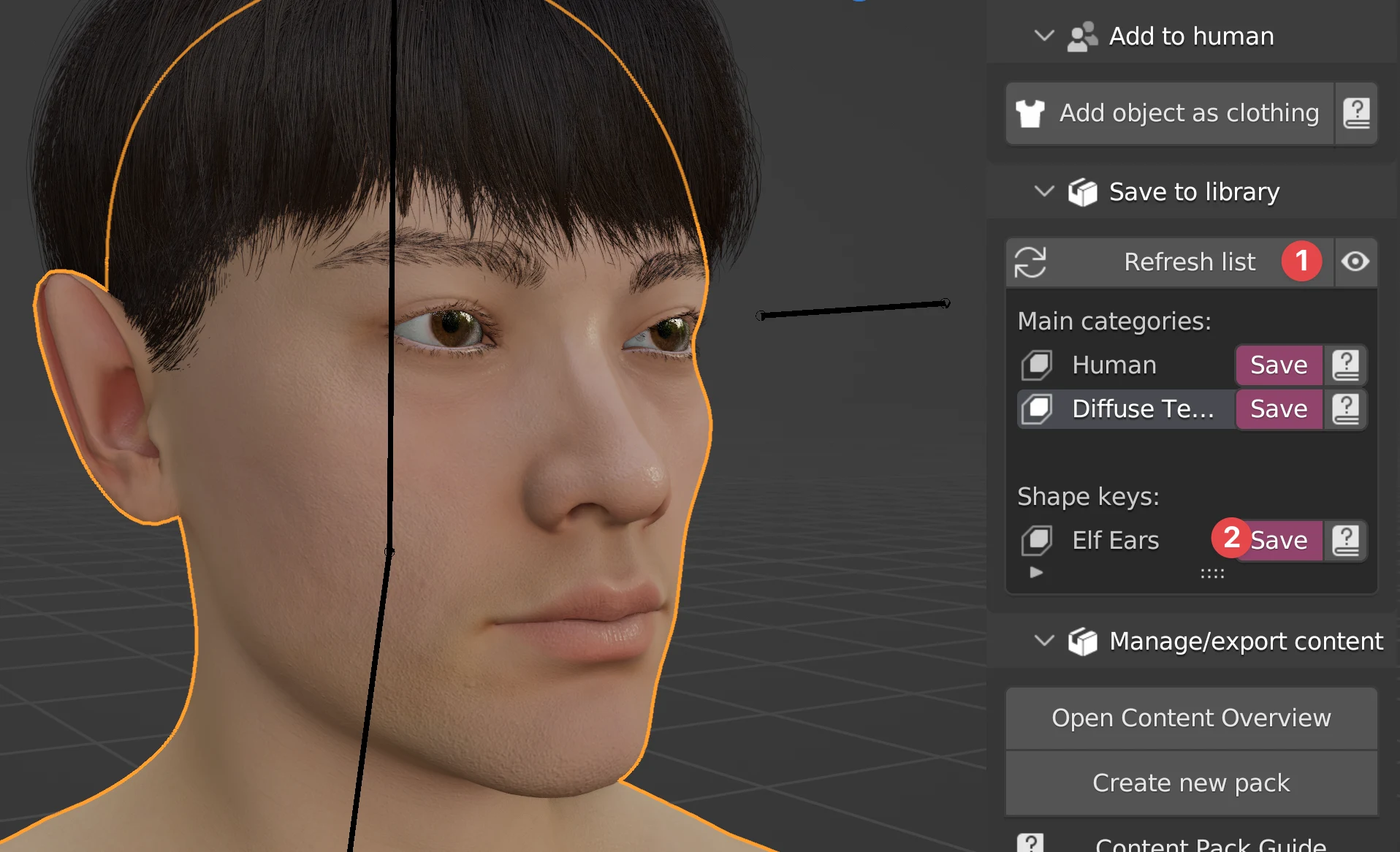
Task: Collapse the Save to library panel
Action: pyautogui.click(x=1044, y=191)
